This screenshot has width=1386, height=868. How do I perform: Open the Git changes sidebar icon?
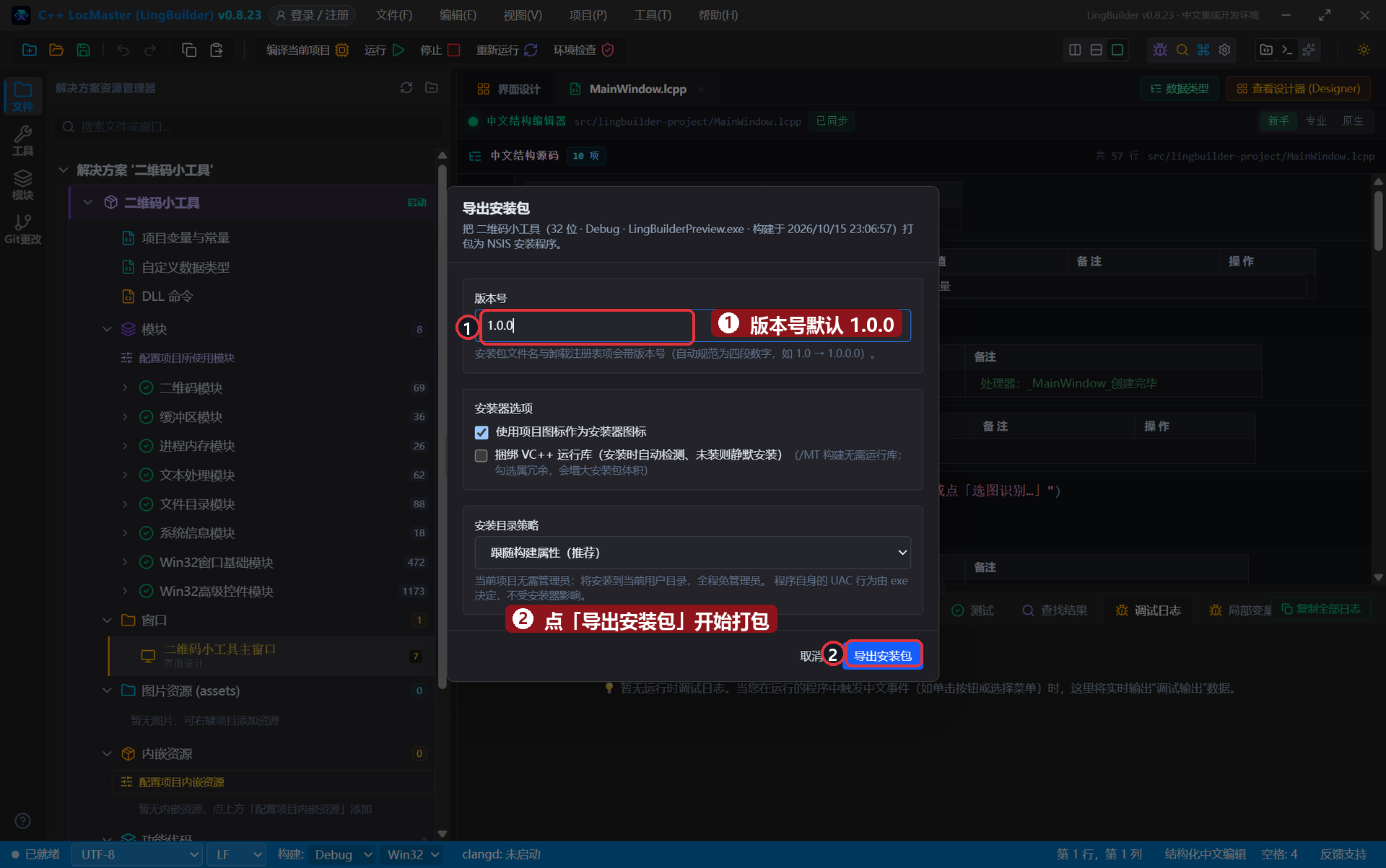click(x=23, y=229)
